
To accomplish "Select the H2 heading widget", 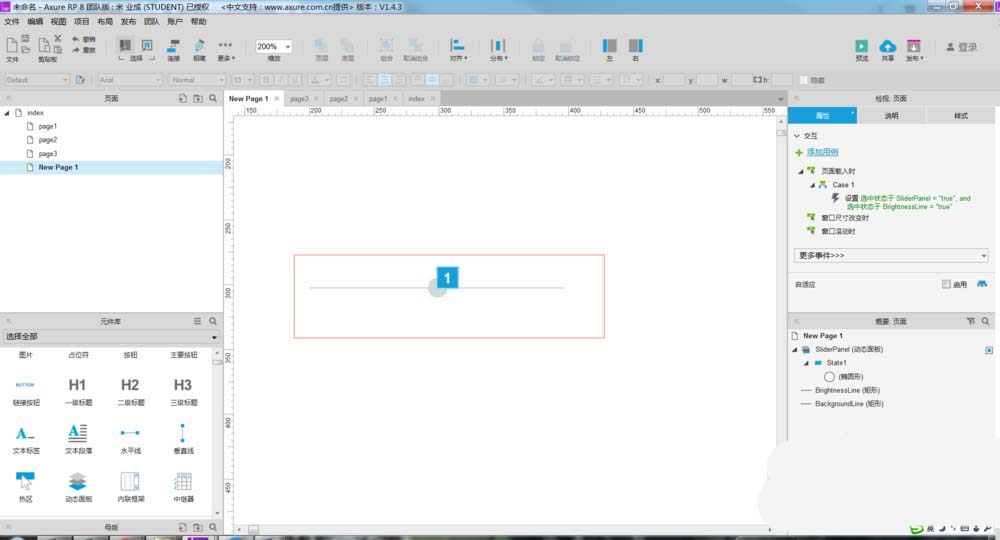I will (x=131, y=391).
